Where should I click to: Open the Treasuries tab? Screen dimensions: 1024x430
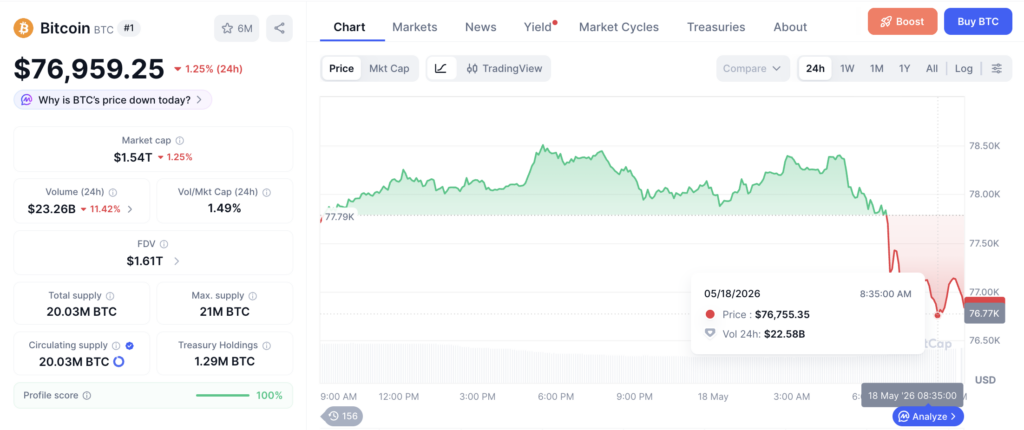tap(716, 27)
